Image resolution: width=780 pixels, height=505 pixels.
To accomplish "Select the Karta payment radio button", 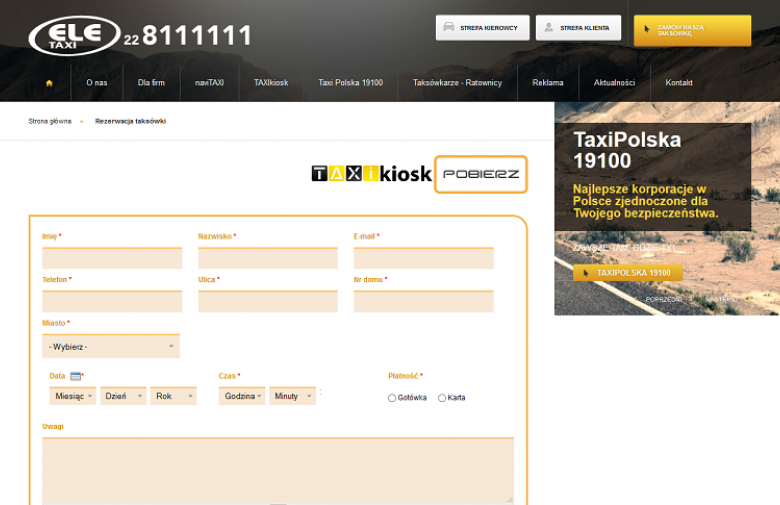I will click(x=442, y=398).
